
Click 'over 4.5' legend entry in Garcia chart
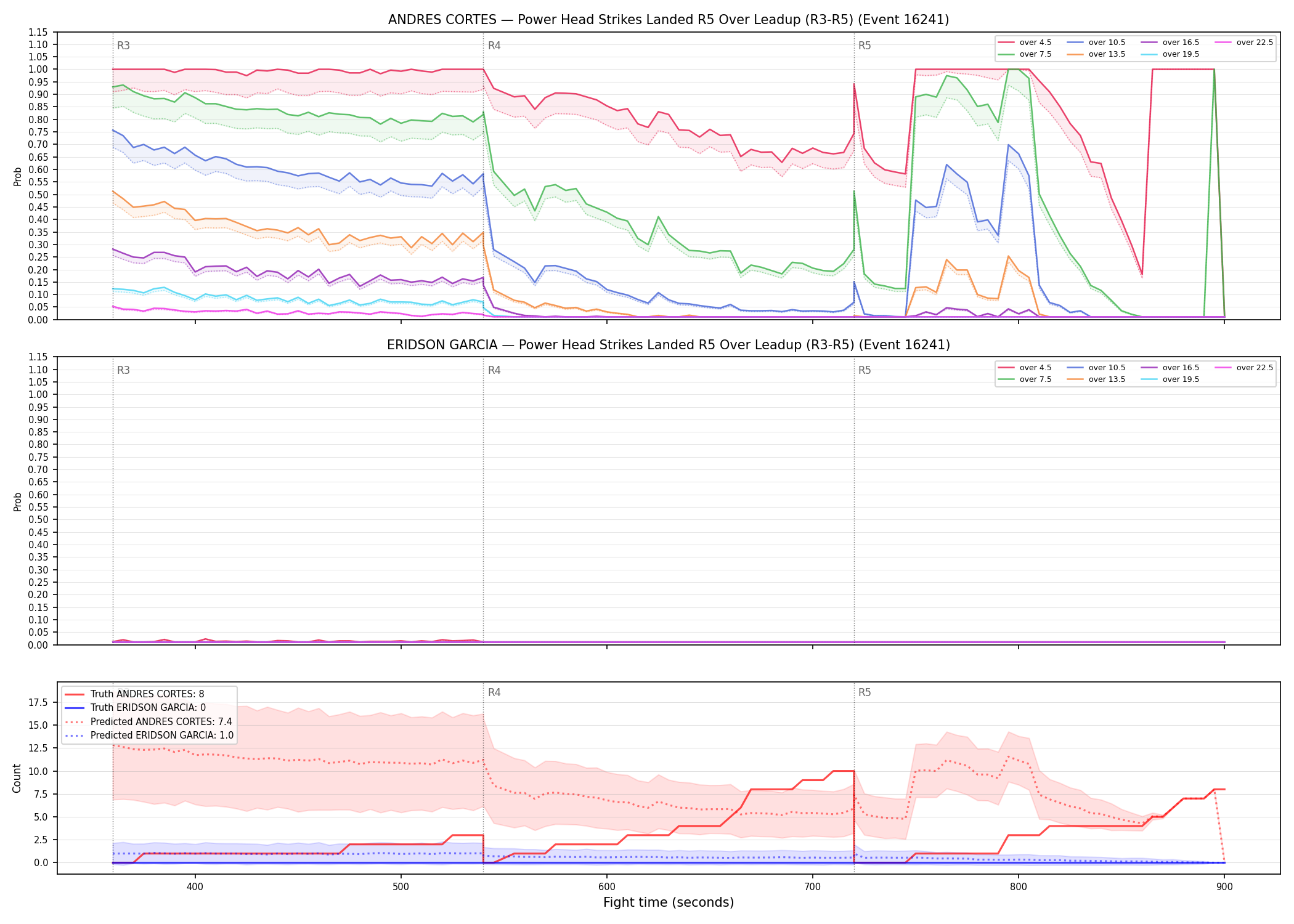coord(1025,368)
